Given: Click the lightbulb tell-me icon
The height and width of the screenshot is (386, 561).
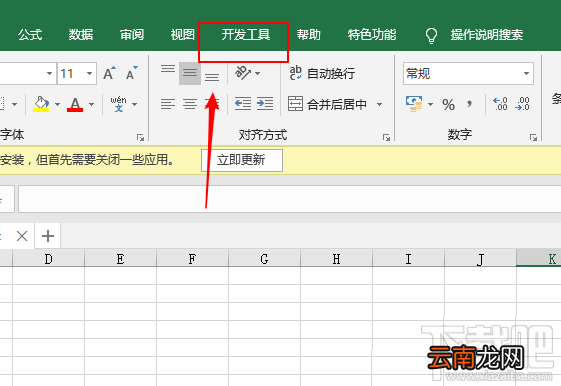Looking at the screenshot, I should [x=431, y=35].
